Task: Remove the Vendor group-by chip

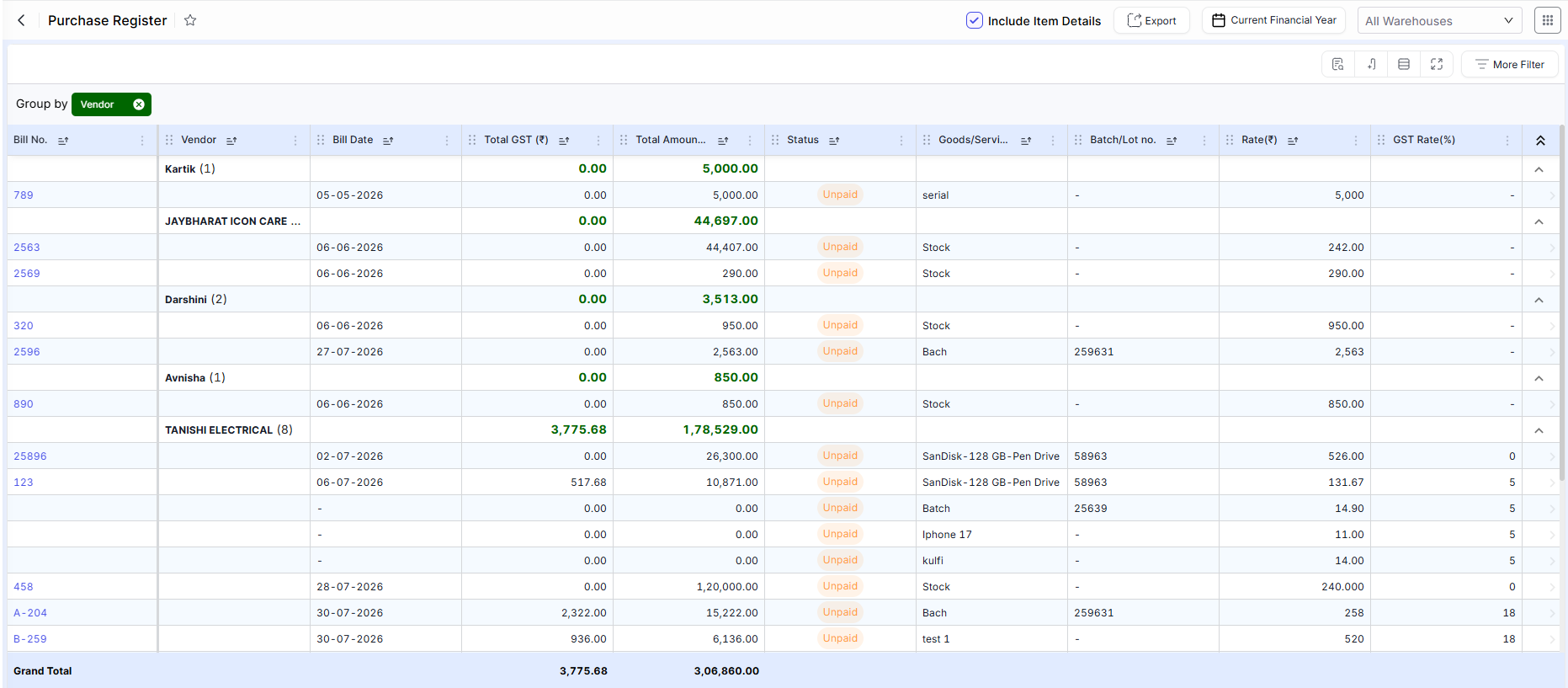Action: pos(139,104)
